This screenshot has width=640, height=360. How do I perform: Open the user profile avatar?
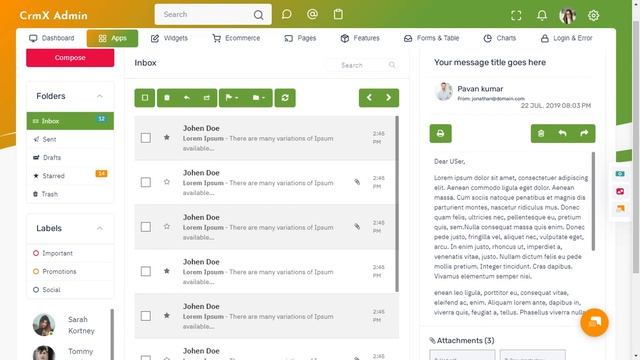pyautogui.click(x=567, y=16)
